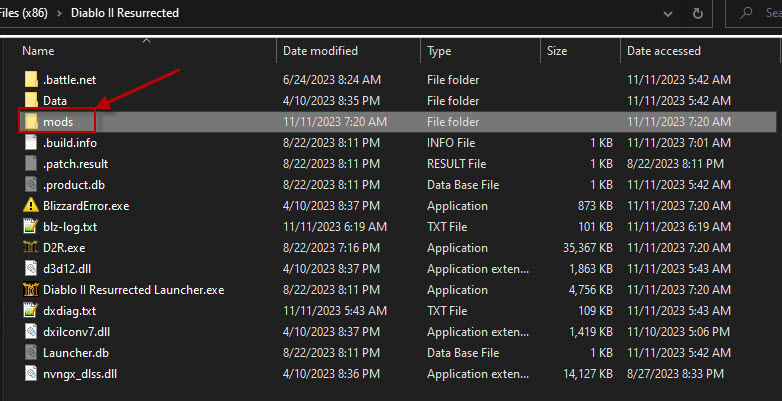Select the nvngx_dlss.dll file row
Viewport: 782px width, 401px height.
pos(399,374)
